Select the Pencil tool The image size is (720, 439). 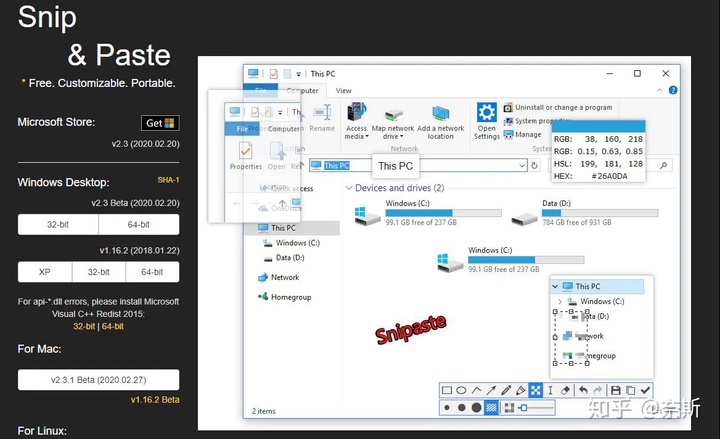pyautogui.click(x=506, y=390)
